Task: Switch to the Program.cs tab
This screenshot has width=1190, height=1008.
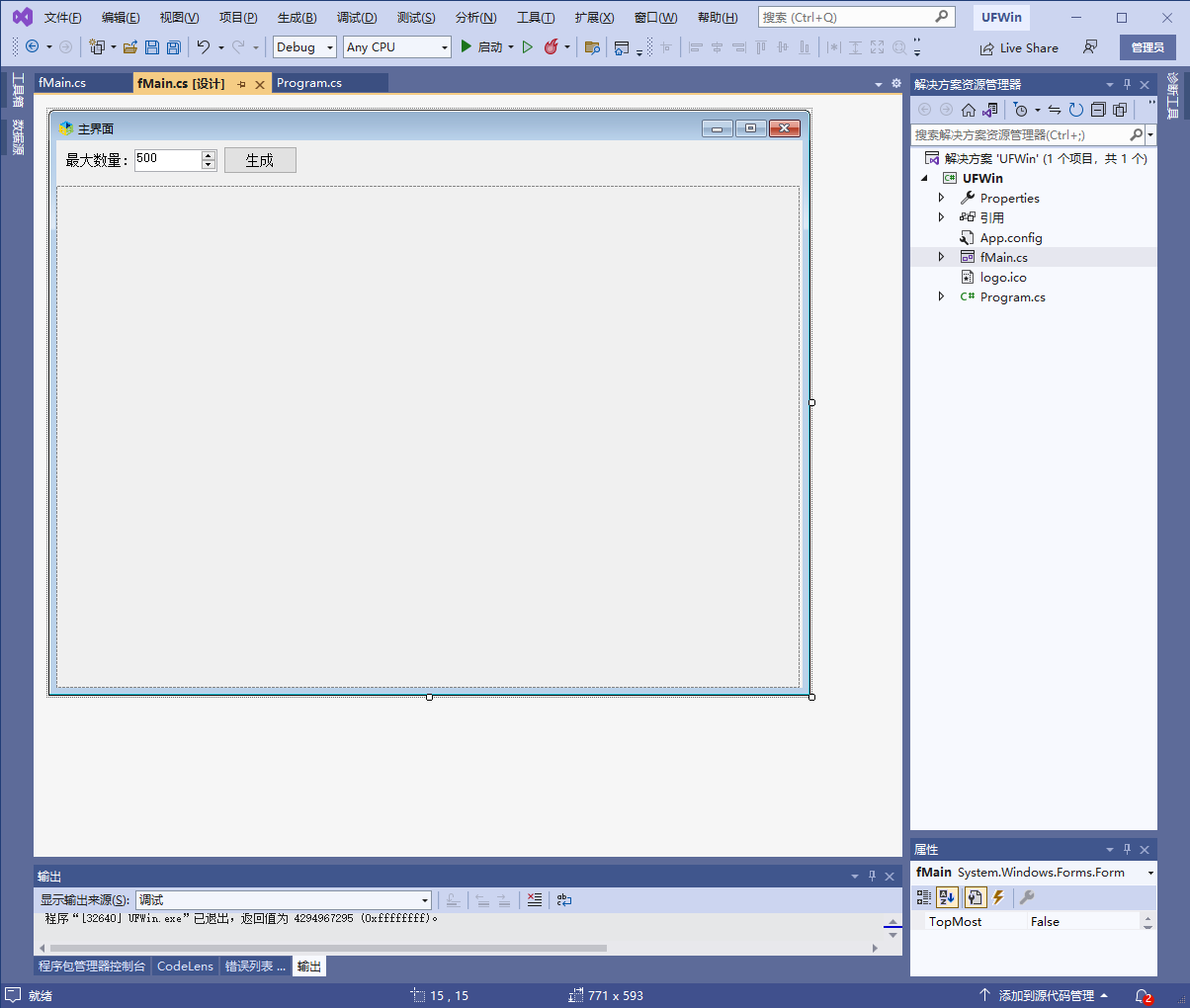Action: tap(309, 83)
